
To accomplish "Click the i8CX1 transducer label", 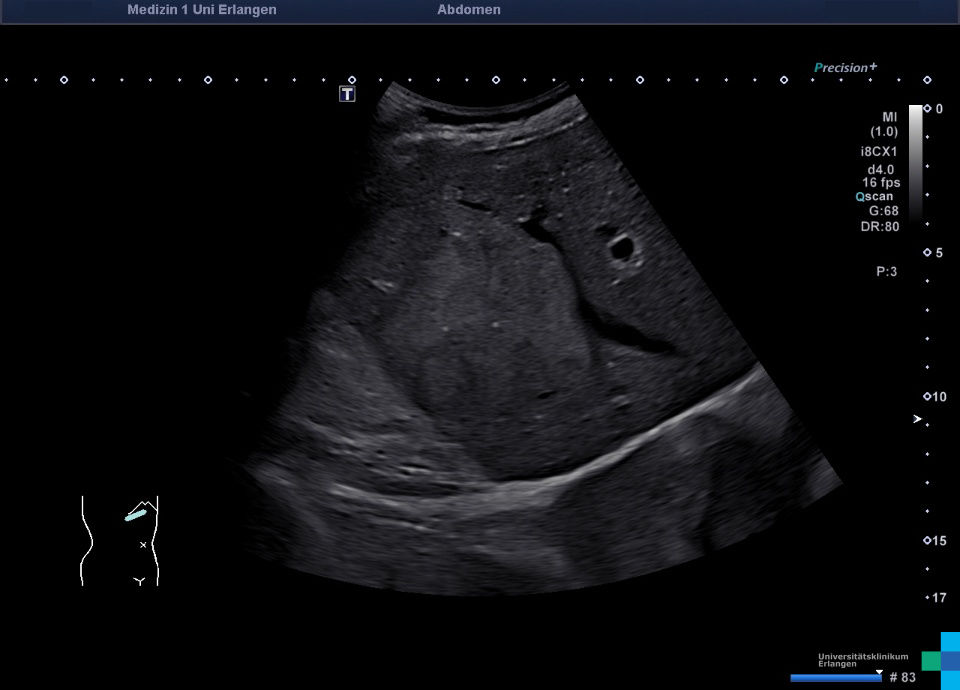I will pyautogui.click(x=880, y=152).
